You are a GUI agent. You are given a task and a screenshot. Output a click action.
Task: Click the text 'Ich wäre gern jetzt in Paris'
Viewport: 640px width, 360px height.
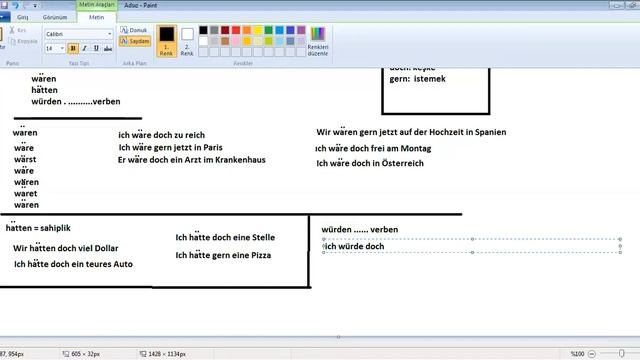[x=171, y=147]
